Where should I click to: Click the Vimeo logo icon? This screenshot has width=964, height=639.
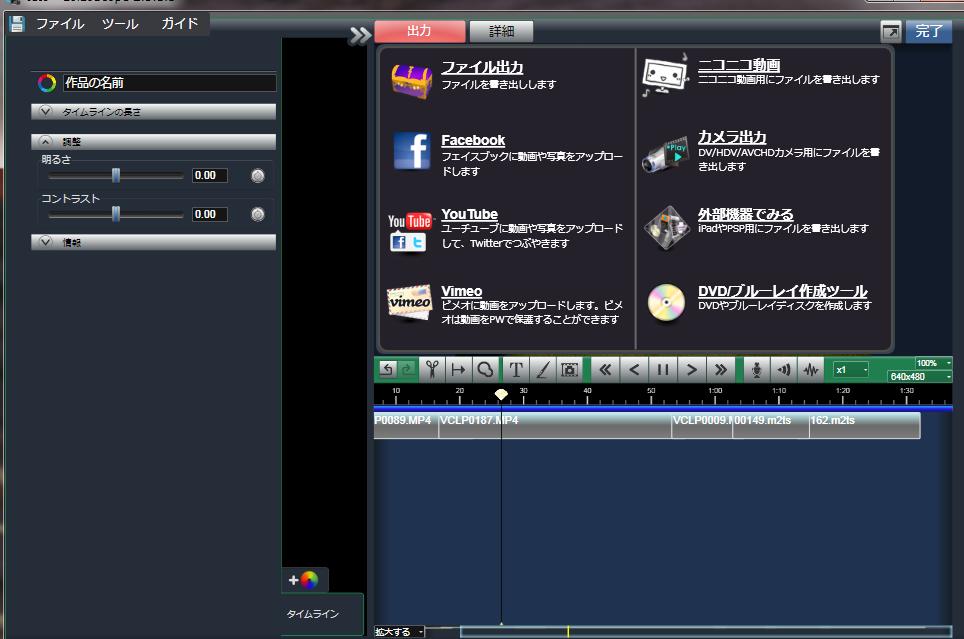tap(409, 303)
